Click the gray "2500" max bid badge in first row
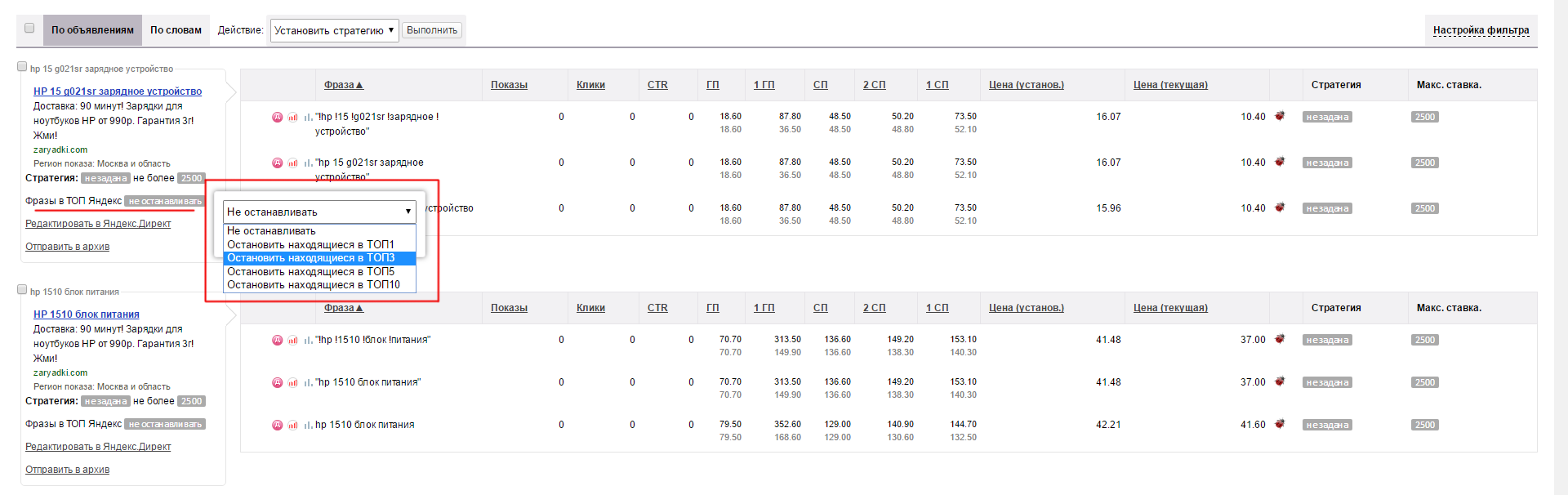 point(1425,117)
